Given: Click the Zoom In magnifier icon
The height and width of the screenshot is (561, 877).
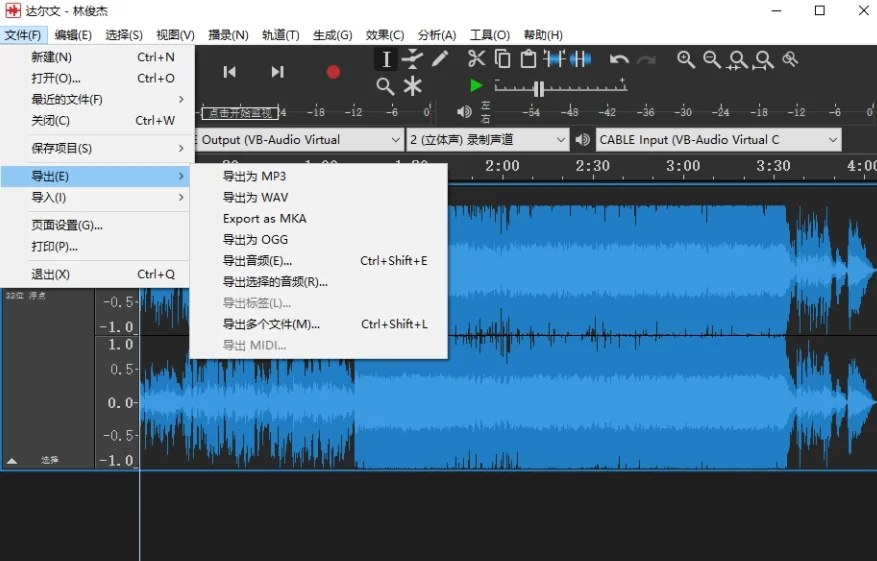Looking at the screenshot, I should coord(686,59).
